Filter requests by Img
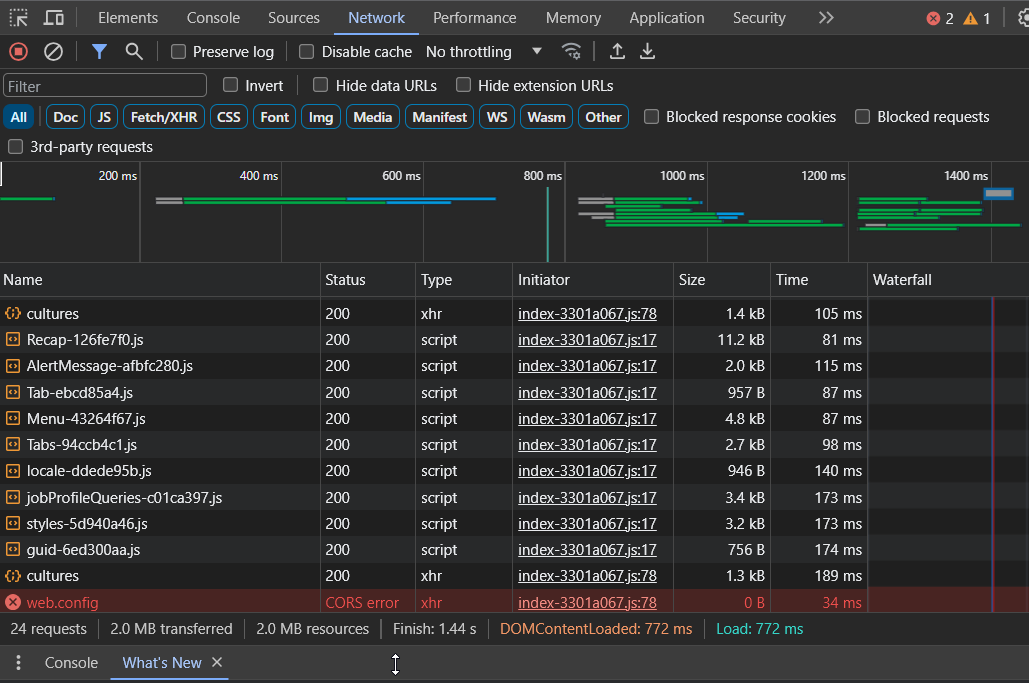Viewport: 1029px width, 683px height. click(x=321, y=117)
